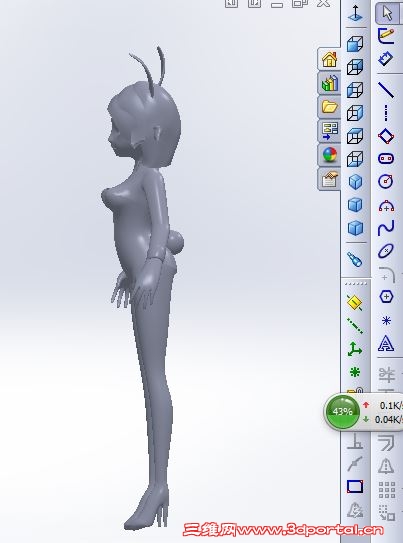Screen dimensions: 403x543
Task: Click the green 43% usage ball
Action: tap(342, 412)
